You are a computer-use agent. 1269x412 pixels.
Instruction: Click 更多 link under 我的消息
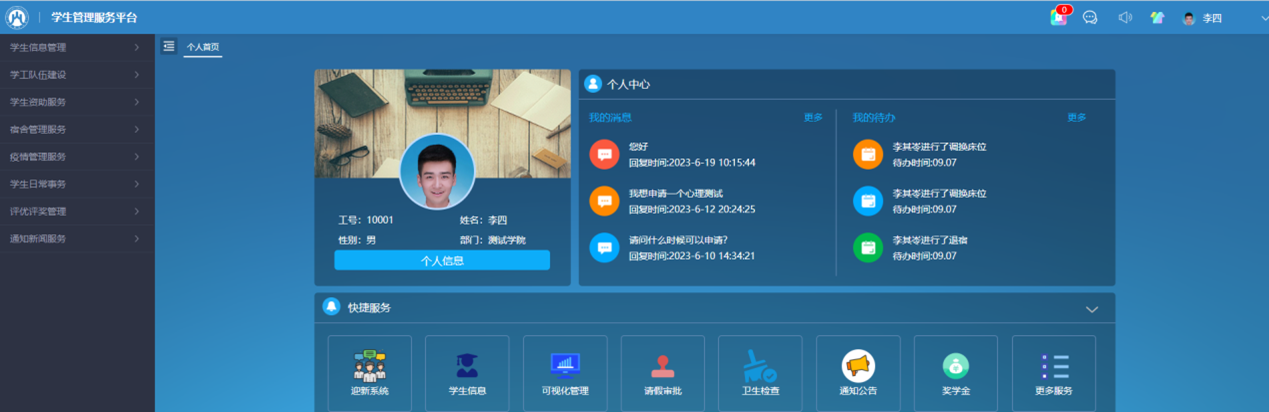tap(813, 118)
